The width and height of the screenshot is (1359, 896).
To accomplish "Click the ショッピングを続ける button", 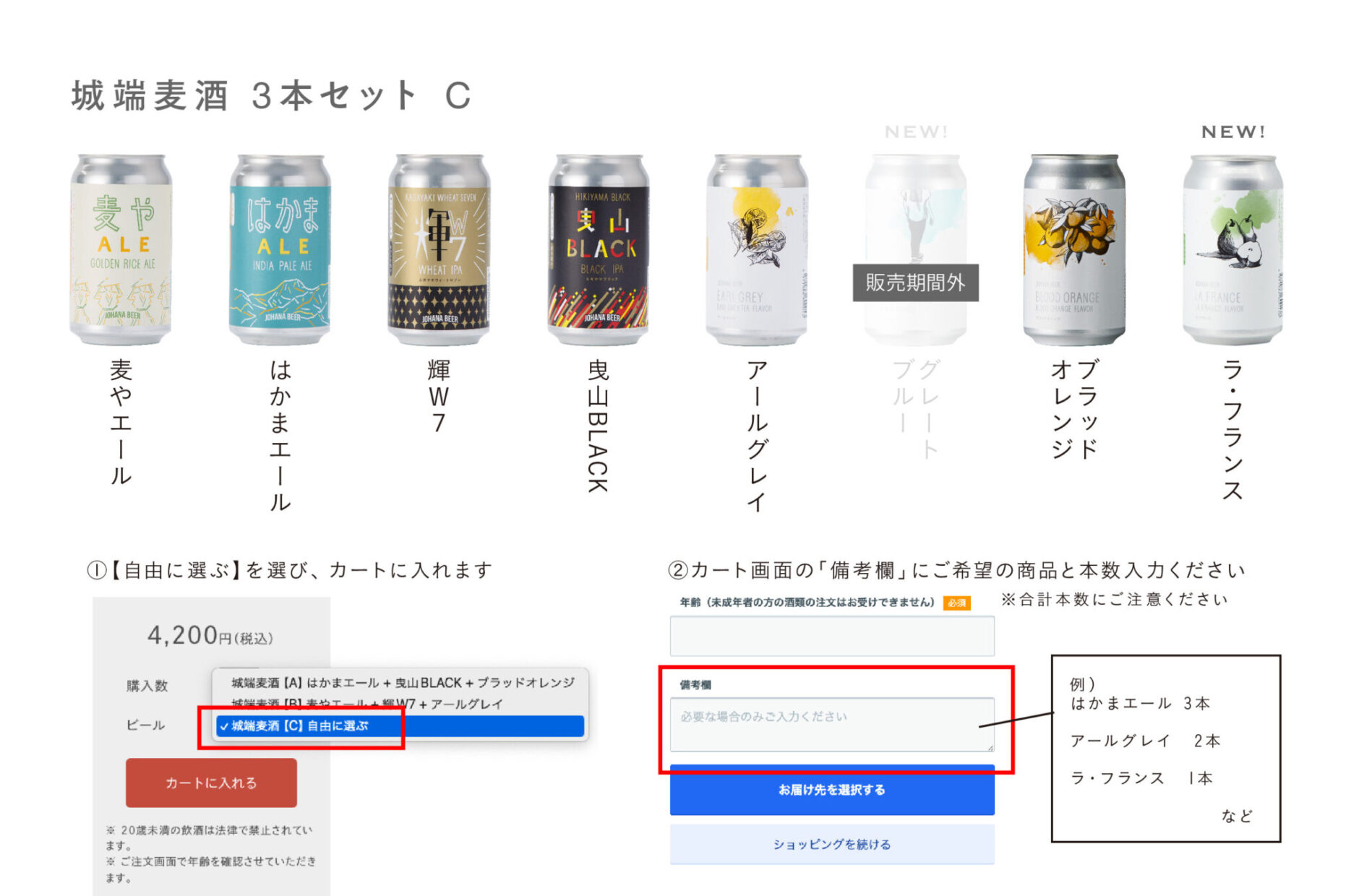I will coord(832,844).
